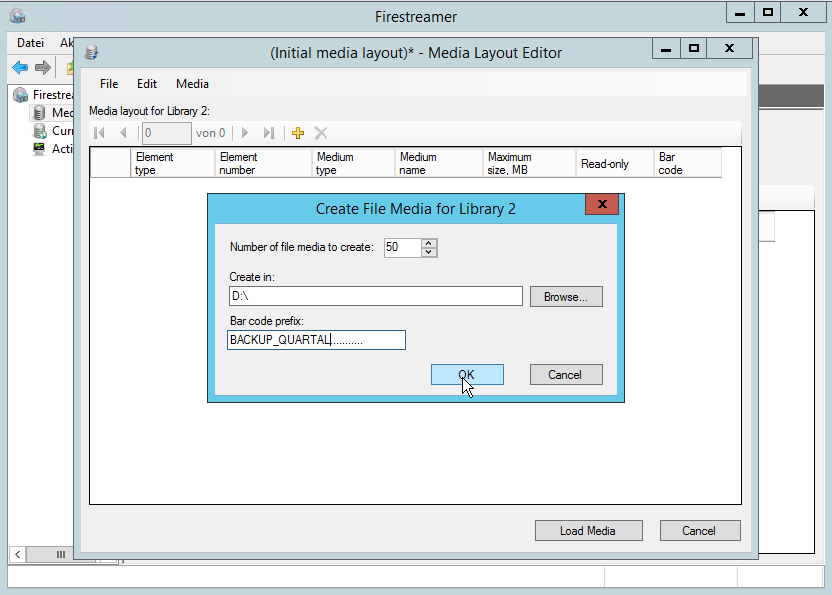Click the yellow plus add-media icon
Image resolution: width=832 pixels, height=595 pixels.
(297, 133)
